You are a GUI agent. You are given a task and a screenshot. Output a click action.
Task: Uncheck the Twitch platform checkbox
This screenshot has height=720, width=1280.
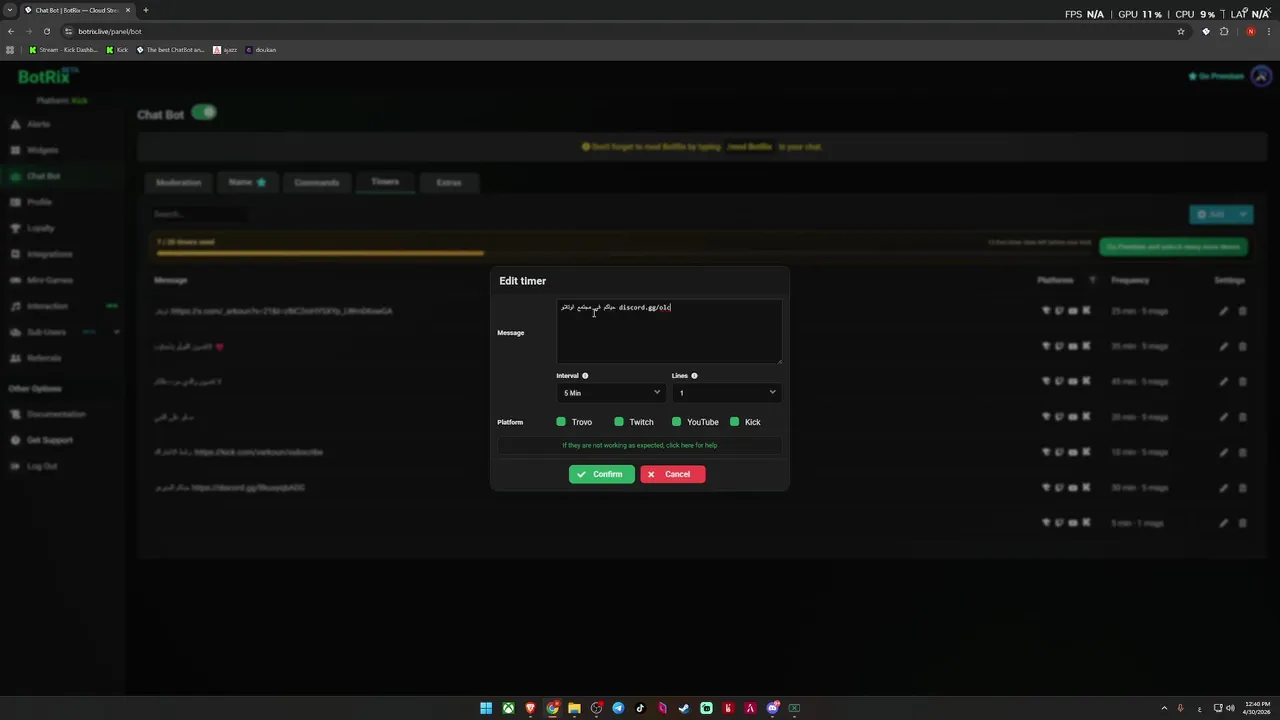tap(619, 422)
